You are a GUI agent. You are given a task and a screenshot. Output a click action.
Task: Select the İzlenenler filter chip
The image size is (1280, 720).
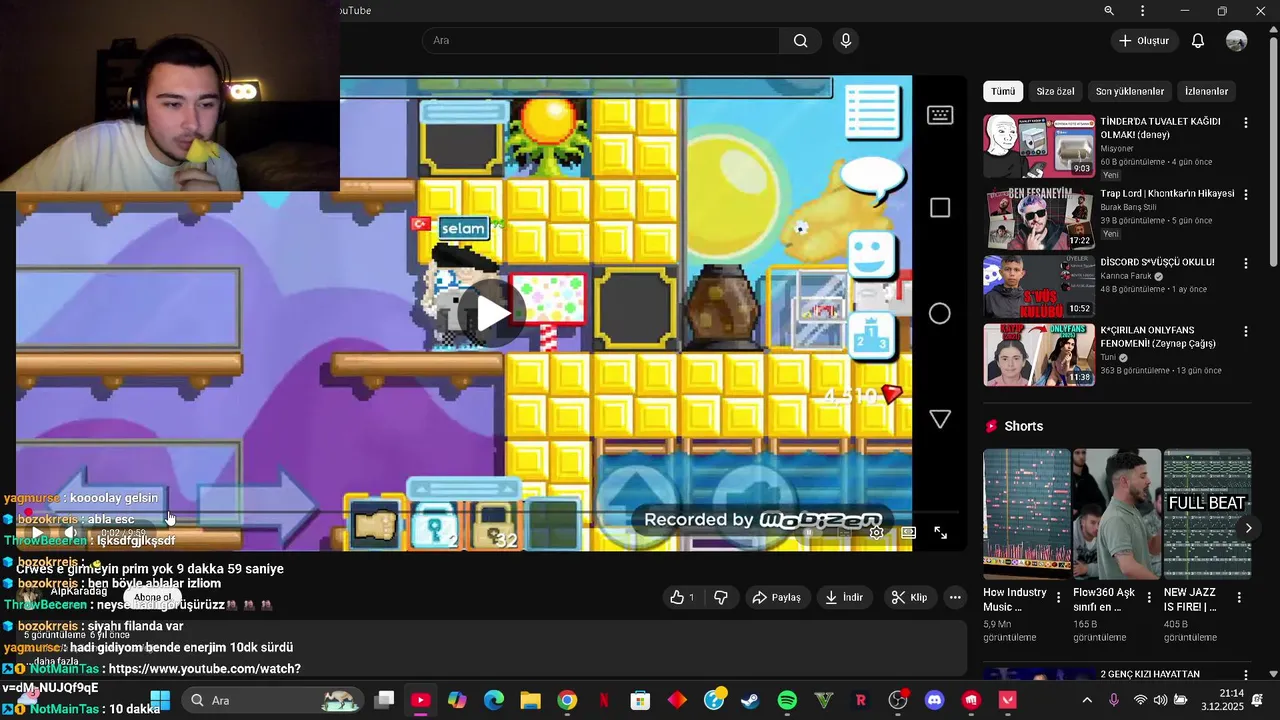click(1206, 91)
